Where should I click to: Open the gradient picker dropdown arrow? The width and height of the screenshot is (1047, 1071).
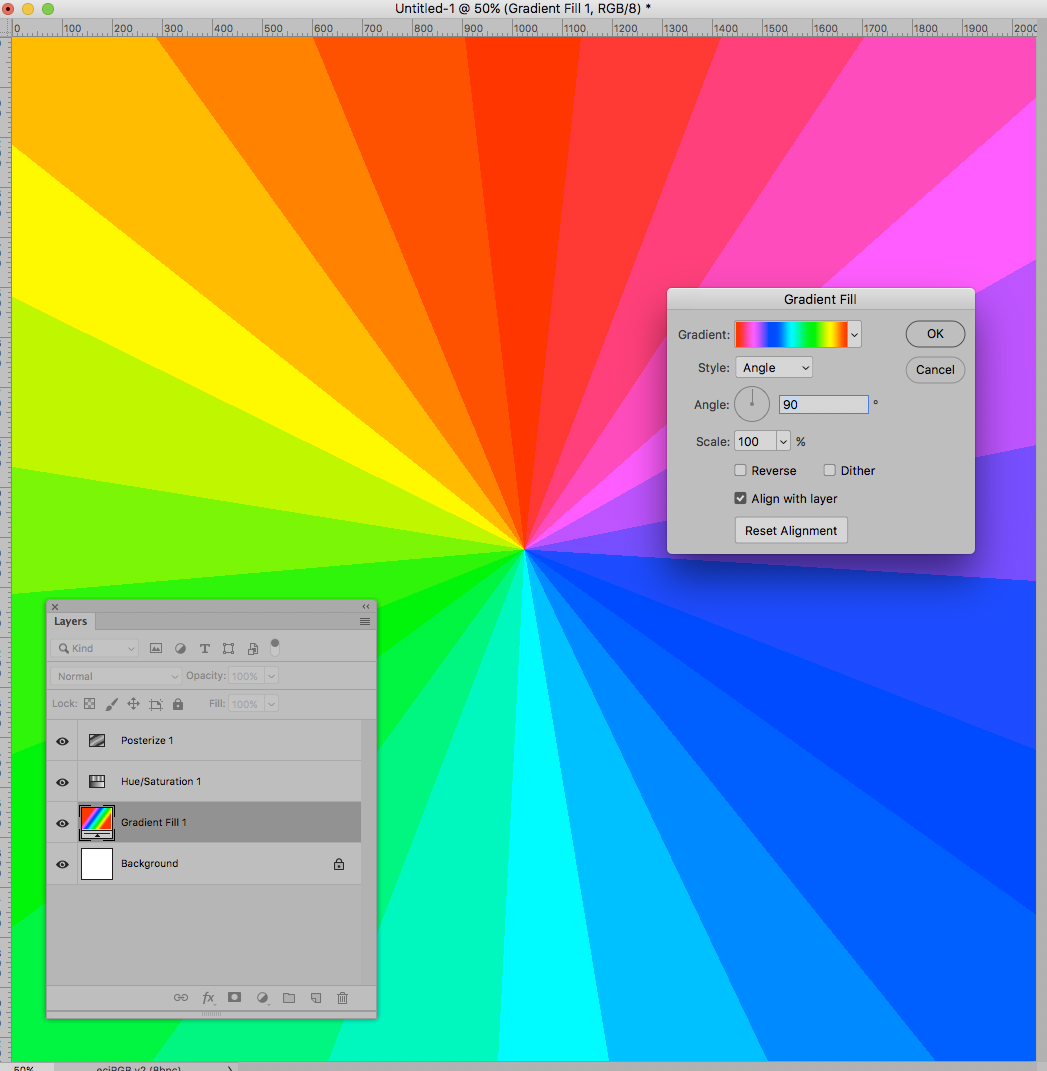pos(854,335)
